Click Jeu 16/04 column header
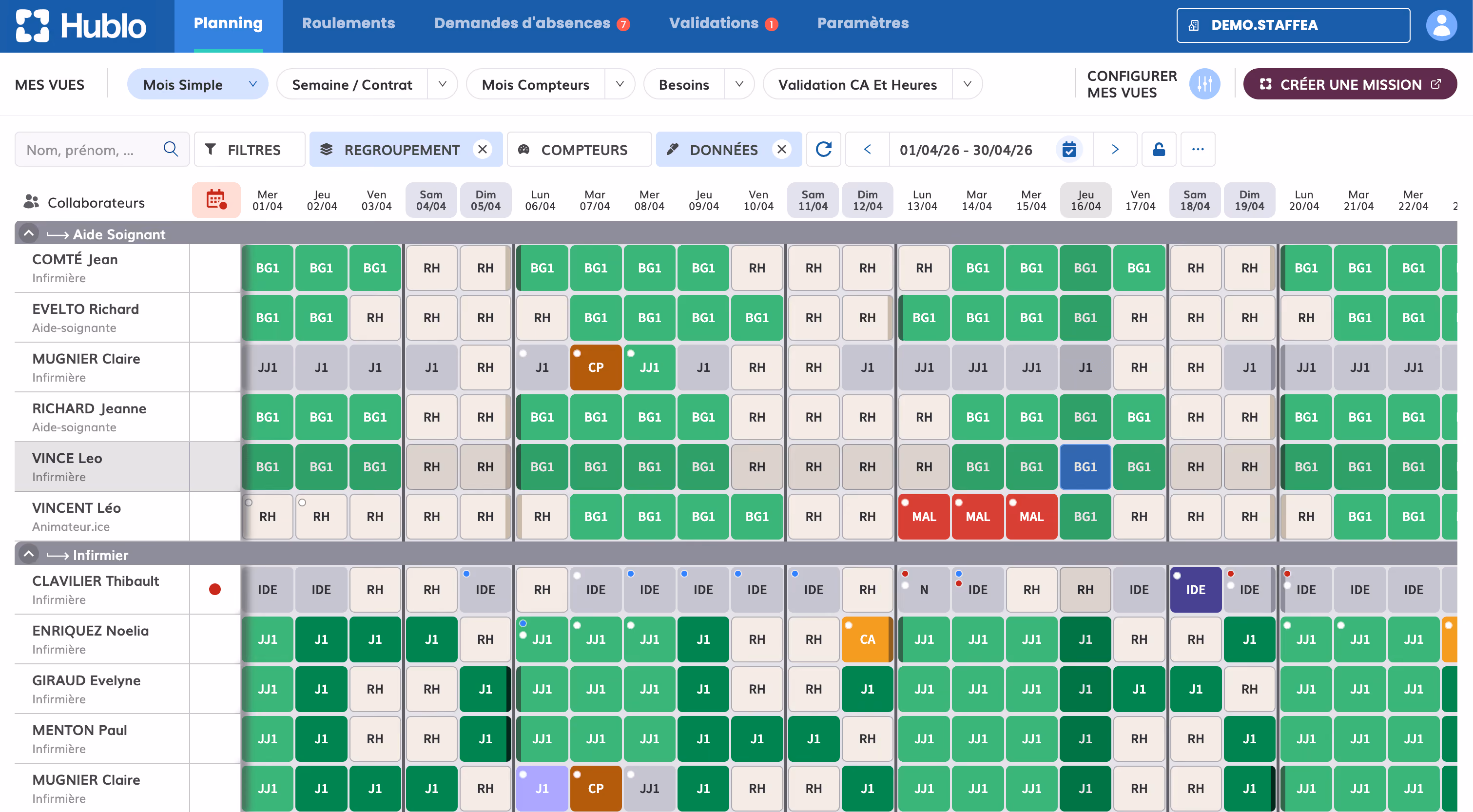 (1085, 200)
